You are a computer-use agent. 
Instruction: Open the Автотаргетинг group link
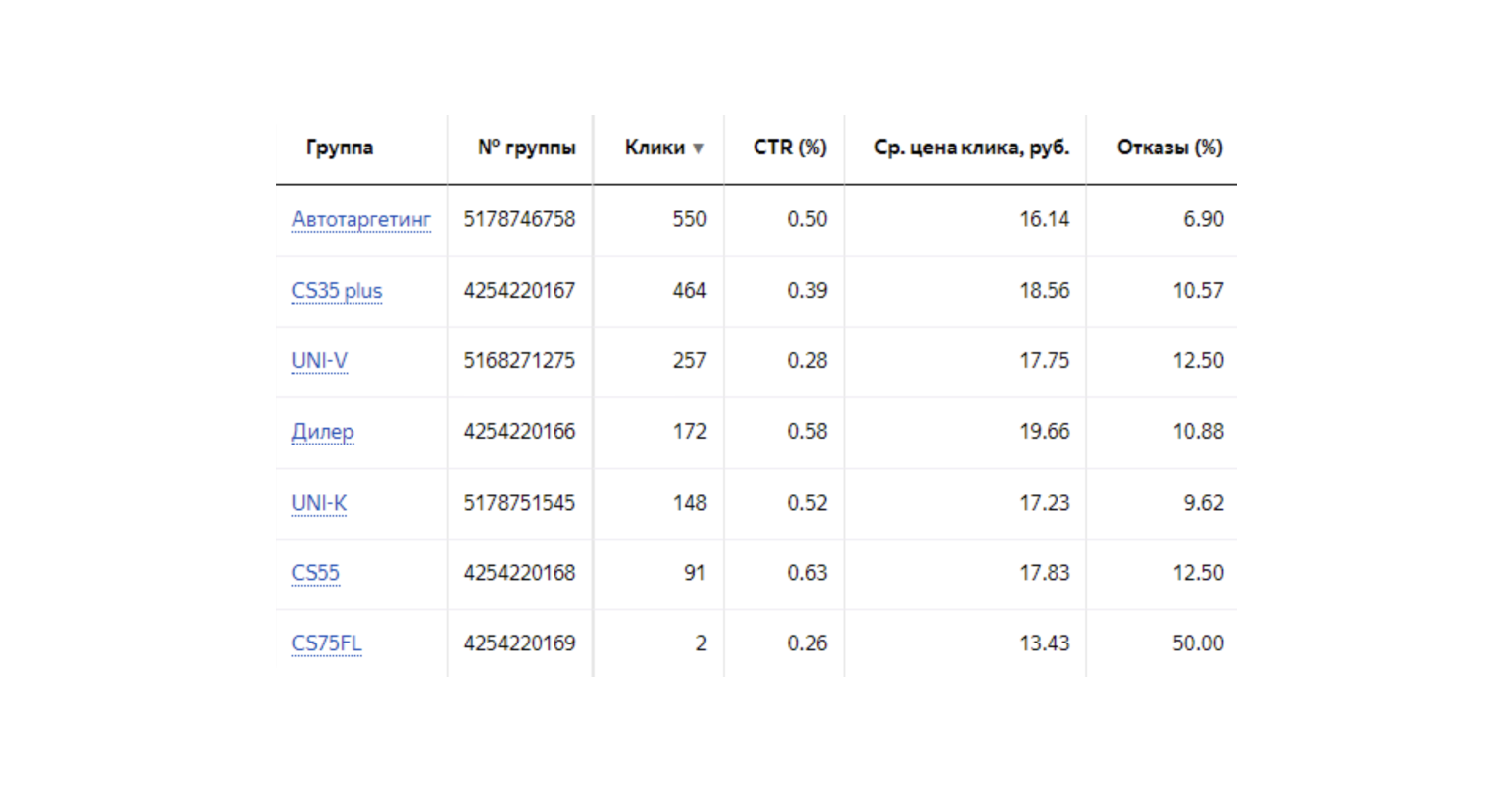[x=360, y=219]
